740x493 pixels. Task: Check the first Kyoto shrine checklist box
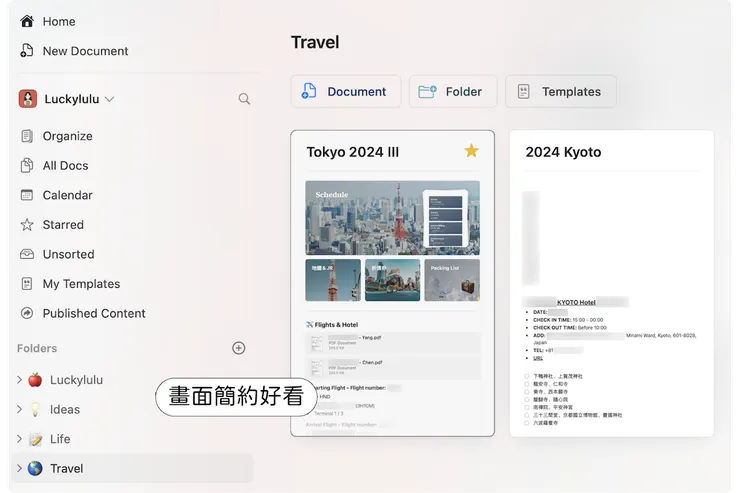tap(527, 376)
